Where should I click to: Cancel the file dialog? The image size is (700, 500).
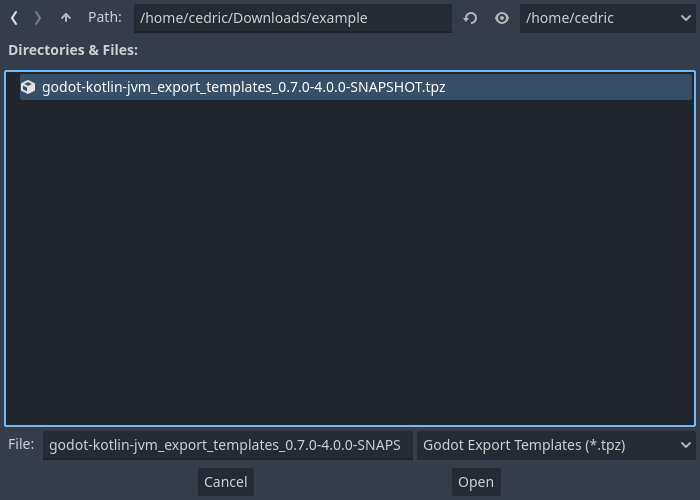[226, 482]
